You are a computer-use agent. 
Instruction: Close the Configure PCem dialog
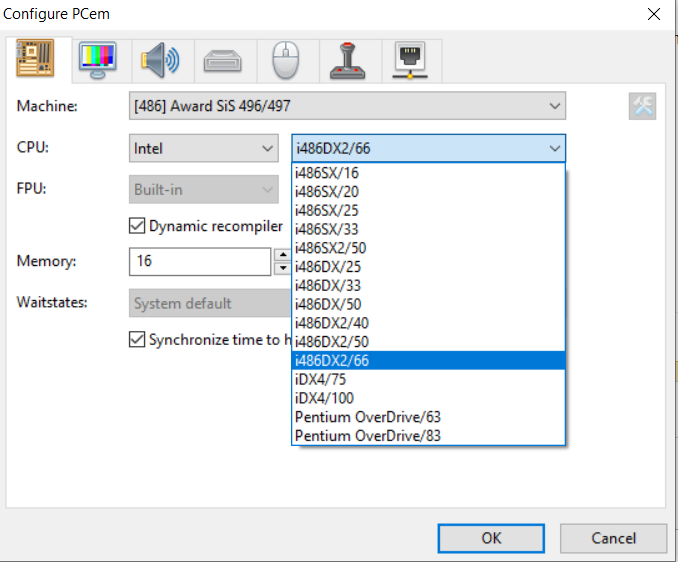(x=654, y=14)
